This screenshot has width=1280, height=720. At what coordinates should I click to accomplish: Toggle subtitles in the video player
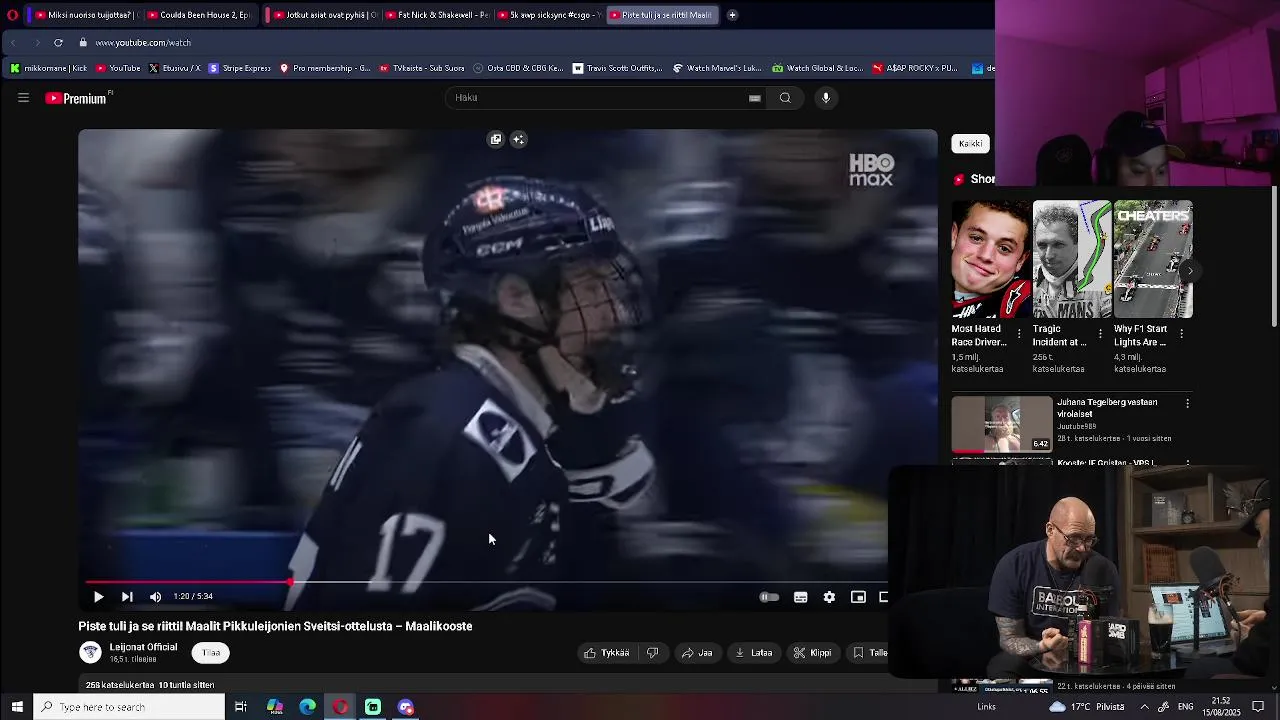click(x=801, y=597)
